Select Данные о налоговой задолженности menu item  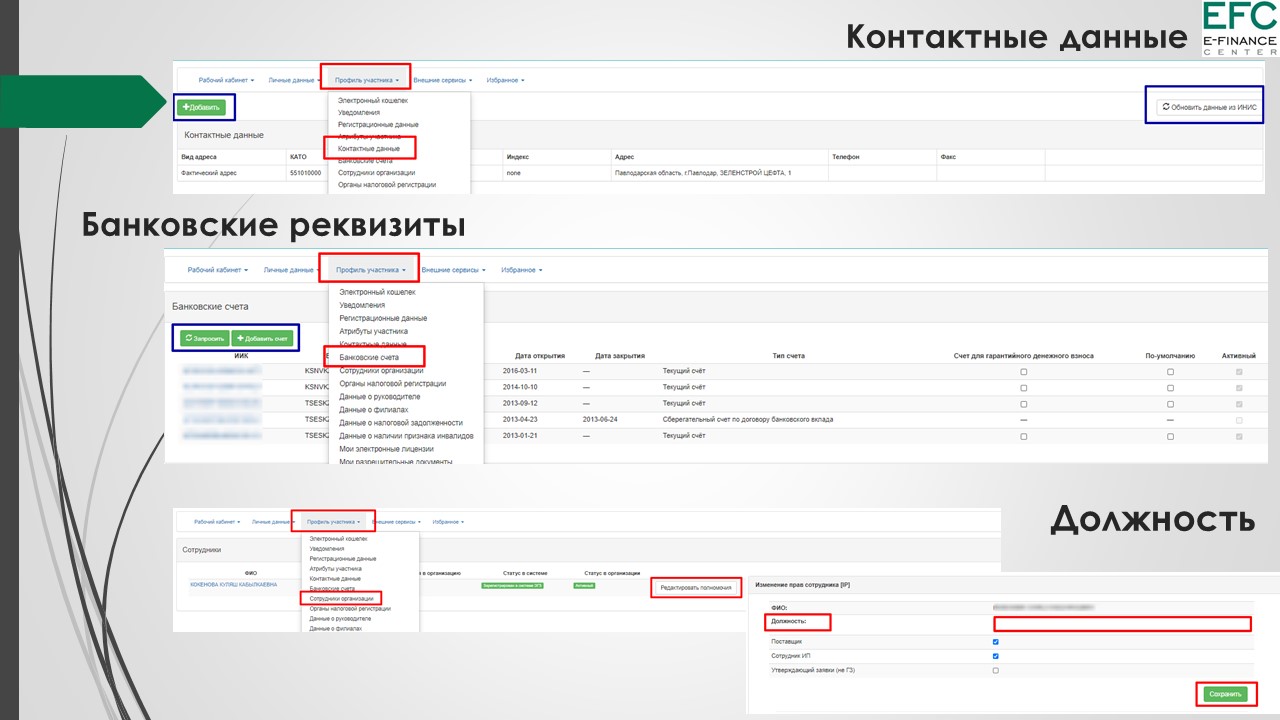pos(401,422)
